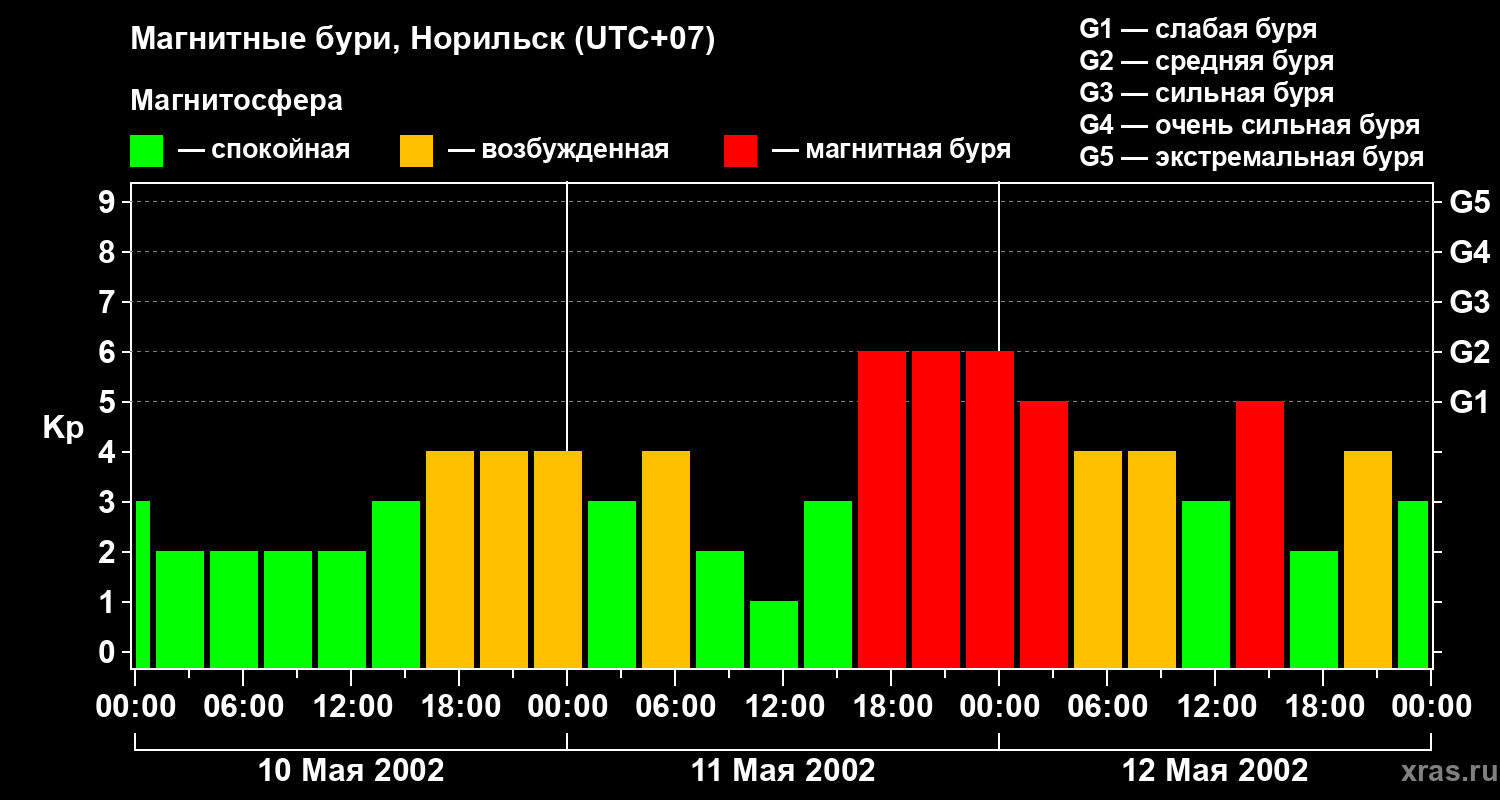Click the red Kp 5 bar right after midnight 12 Мая
This screenshot has width=1500, height=800.
pos(1044,534)
